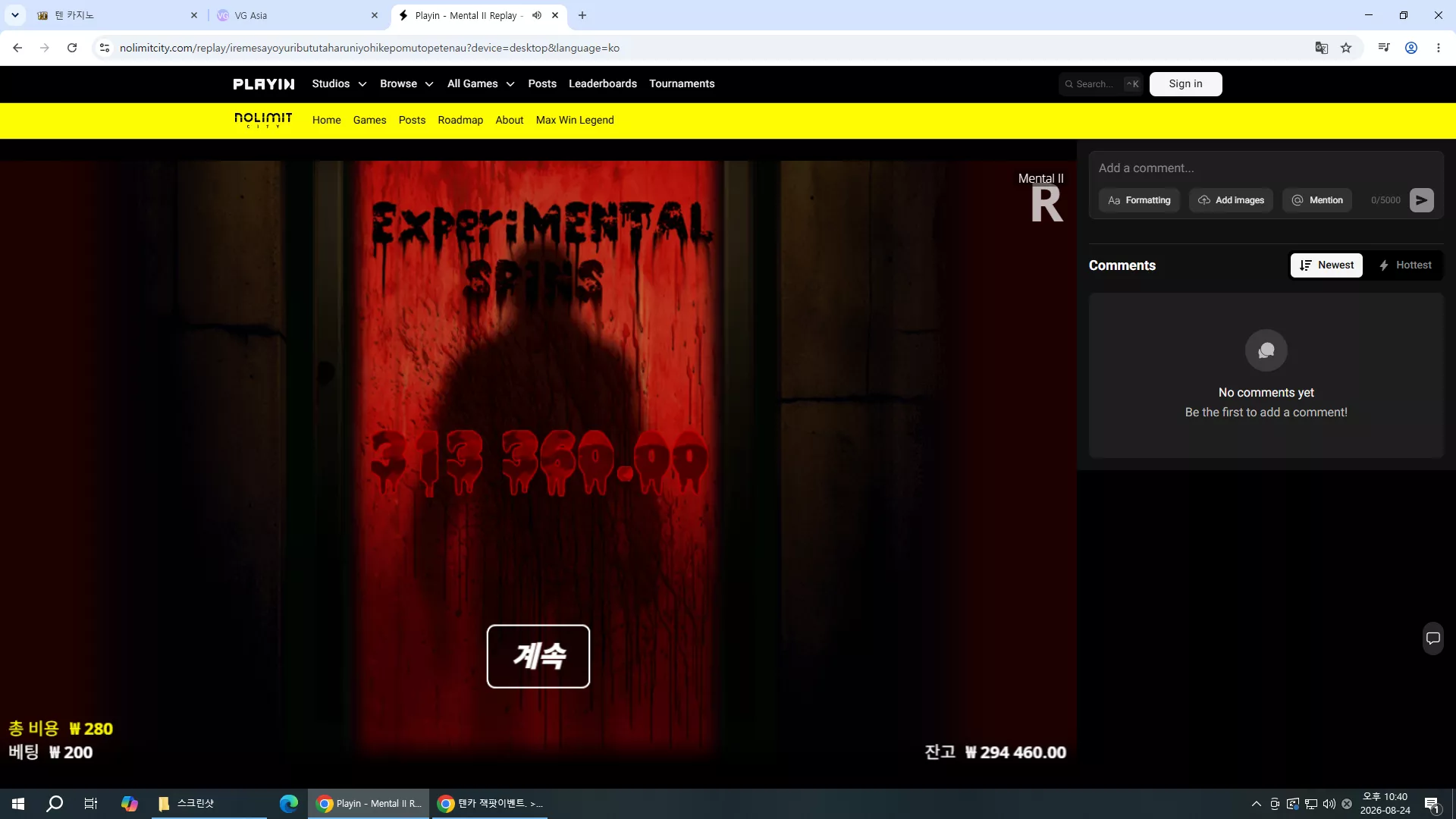Sort comments by Hottest
The width and height of the screenshot is (1456, 819).
[x=1404, y=265]
